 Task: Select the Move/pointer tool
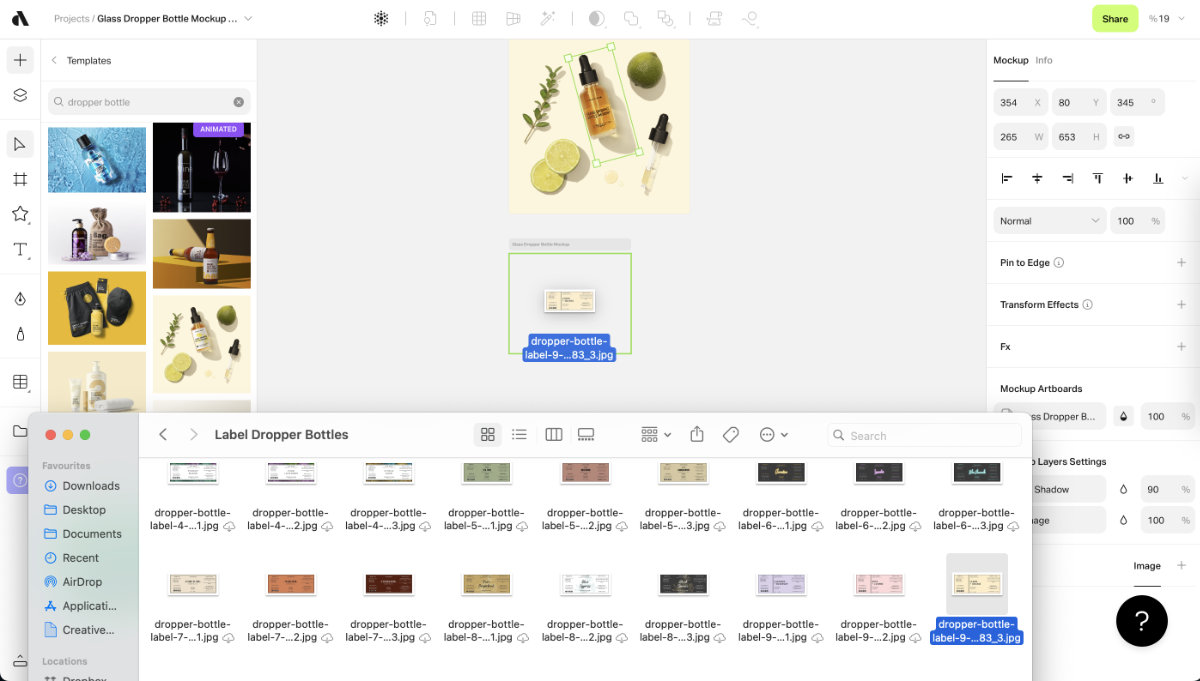point(20,144)
